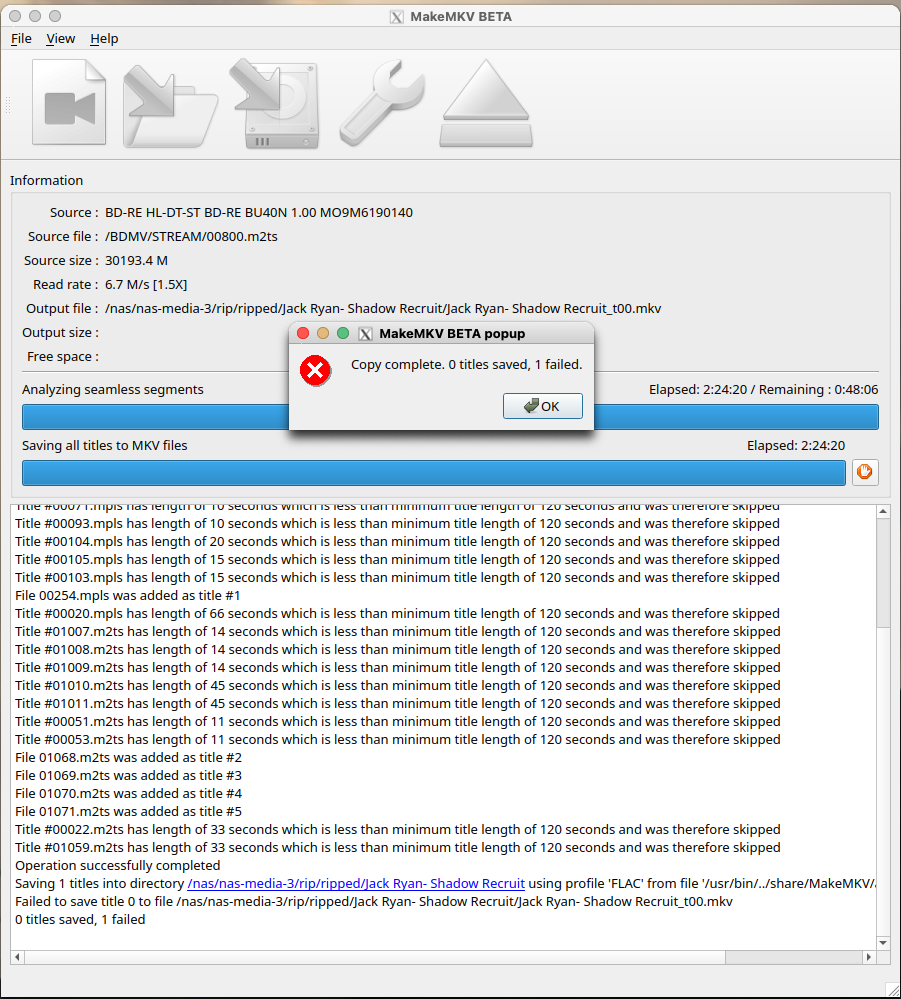Click log line '0 titles saved, 1 failed'

(80, 920)
